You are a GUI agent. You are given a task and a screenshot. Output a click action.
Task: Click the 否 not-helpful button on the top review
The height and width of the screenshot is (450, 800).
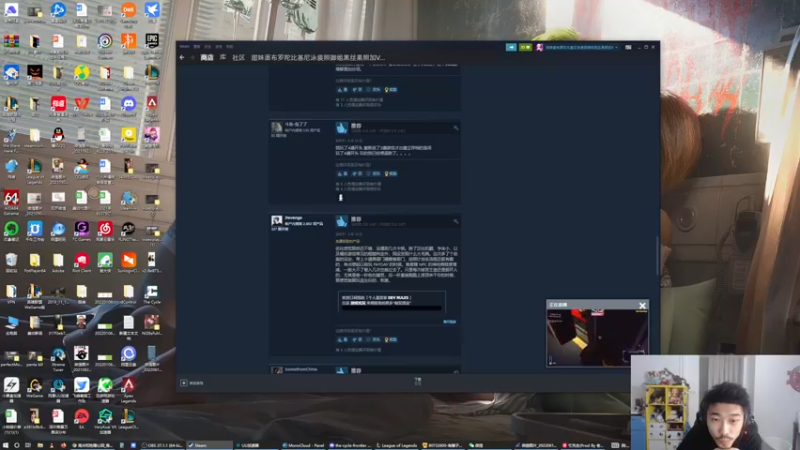coord(357,89)
